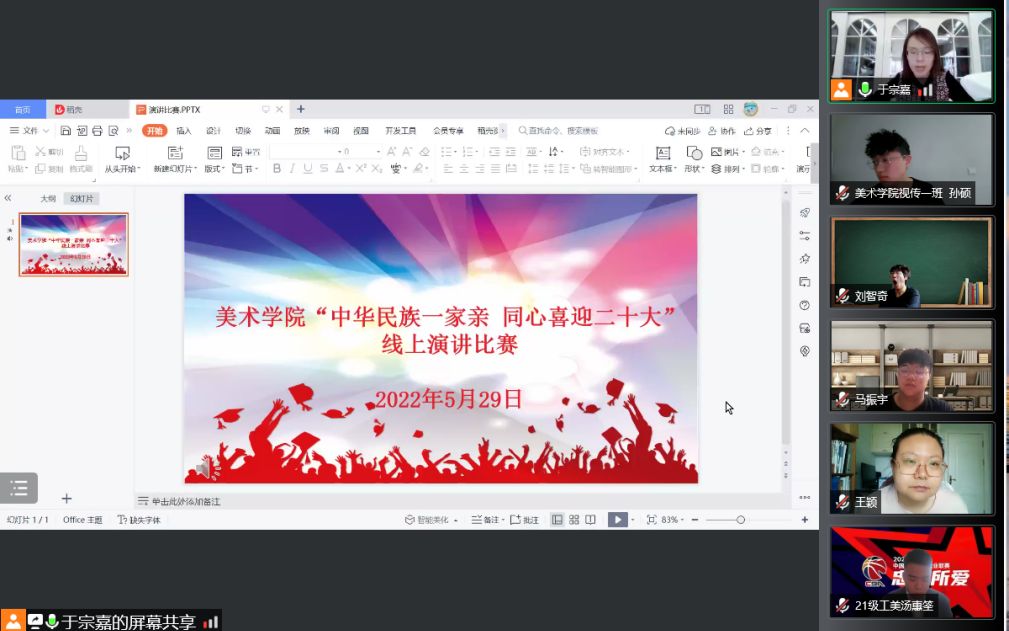Click the fit-to-window icon beside zoom percentage
This screenshot has height=631, width=1009.
651,520
